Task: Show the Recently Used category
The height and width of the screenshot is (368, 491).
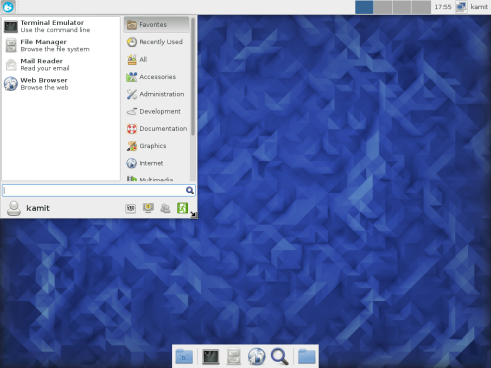Action: point(157,42)
